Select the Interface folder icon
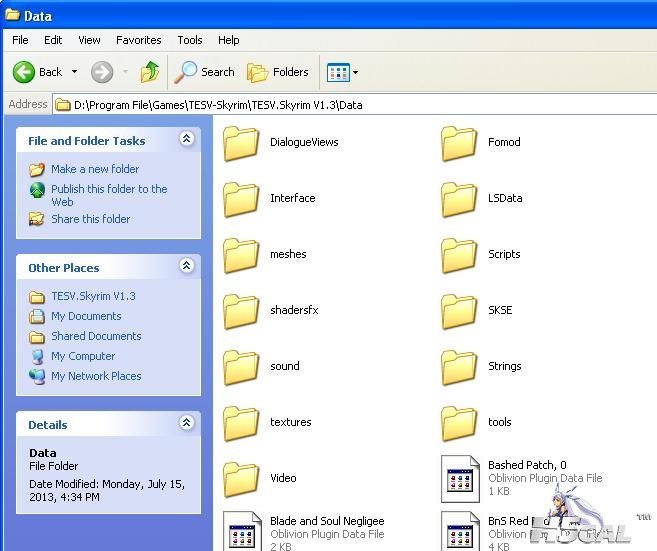657x551 pixels. pos(241,199)
